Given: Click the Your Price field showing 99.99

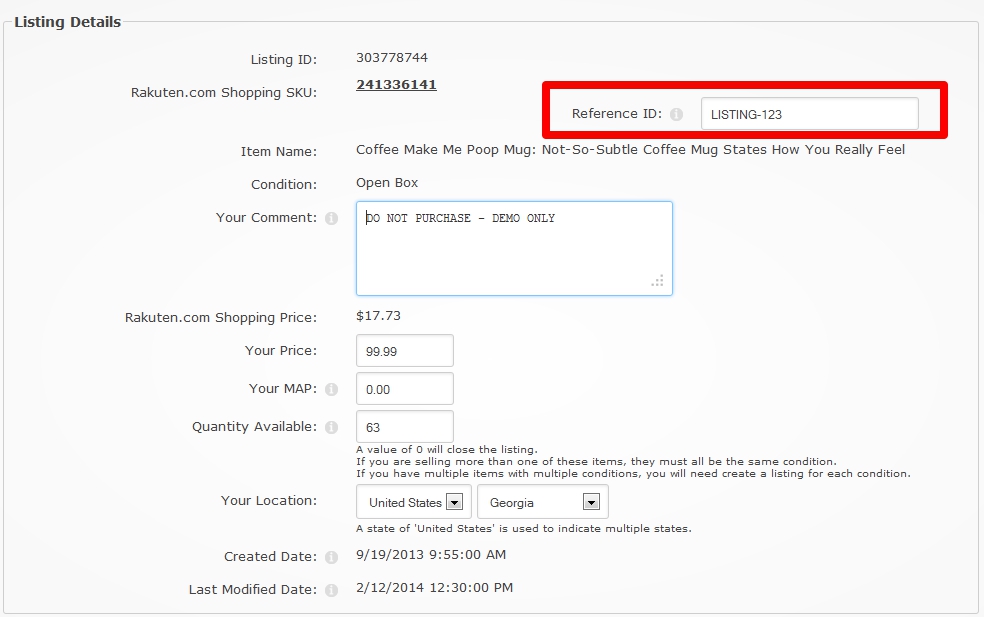Looking at the screenshot, I should click(x=405, y=351).
